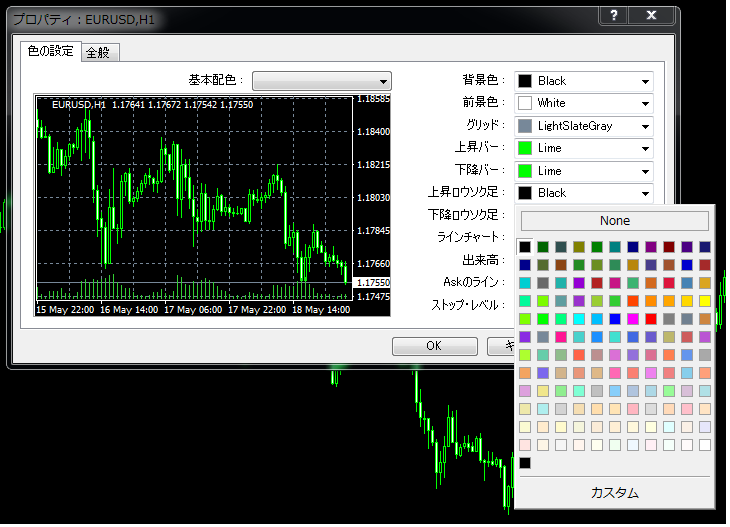Click the 18 May 14:00 time label

(x=321, y=310)
